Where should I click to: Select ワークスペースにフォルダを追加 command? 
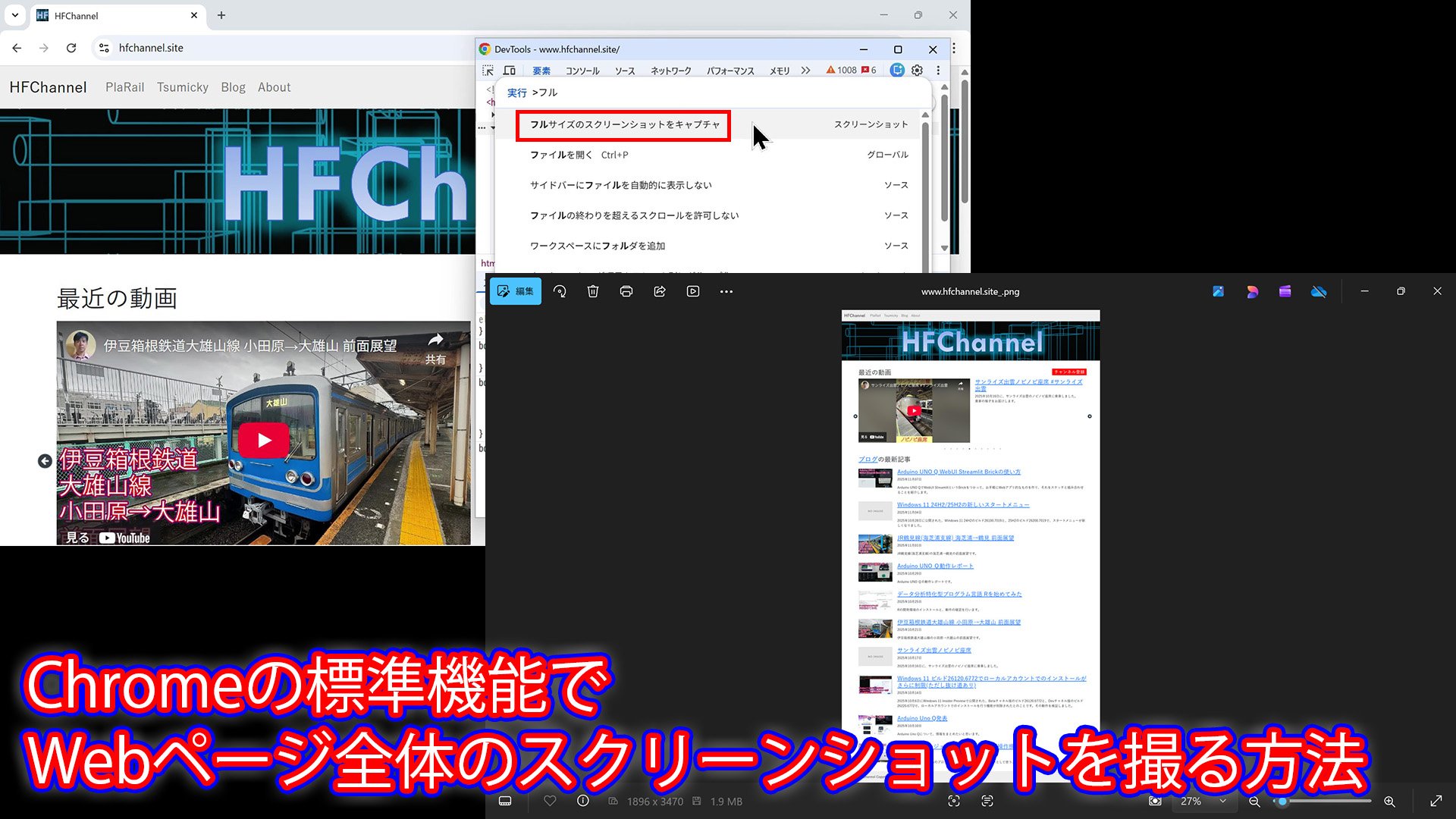click(709, 246)
